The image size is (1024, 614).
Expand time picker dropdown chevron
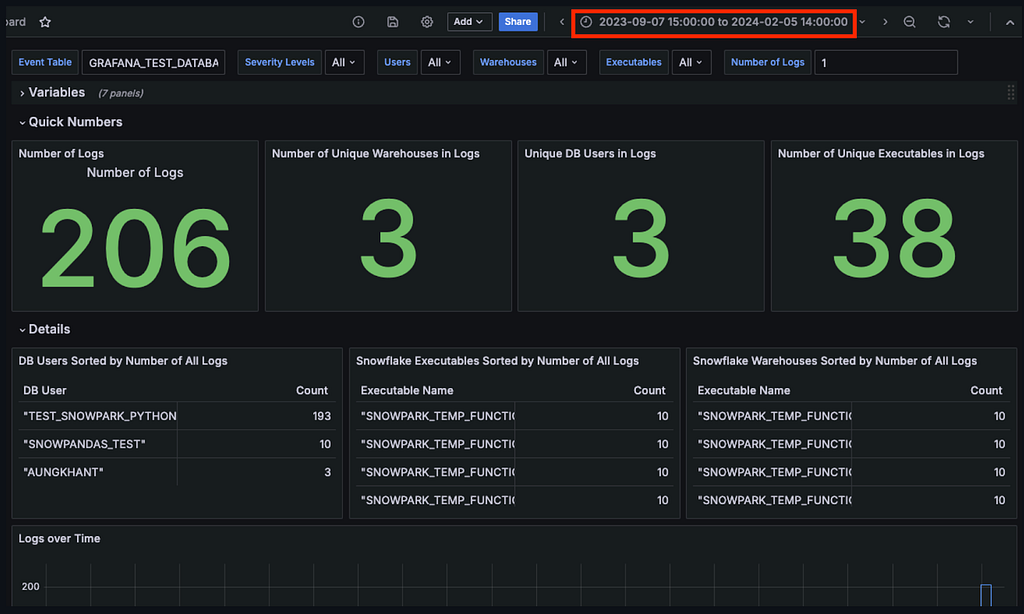(863, 22)
